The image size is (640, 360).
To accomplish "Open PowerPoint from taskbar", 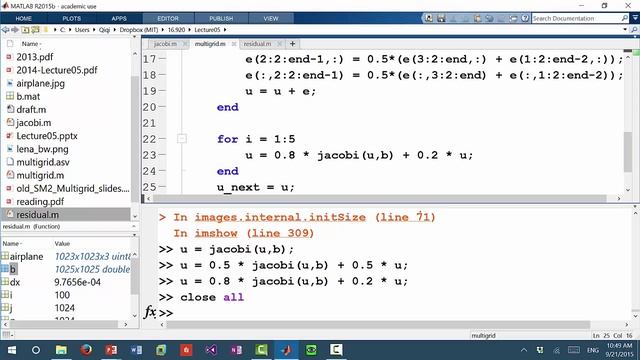I will click(111, 350).
